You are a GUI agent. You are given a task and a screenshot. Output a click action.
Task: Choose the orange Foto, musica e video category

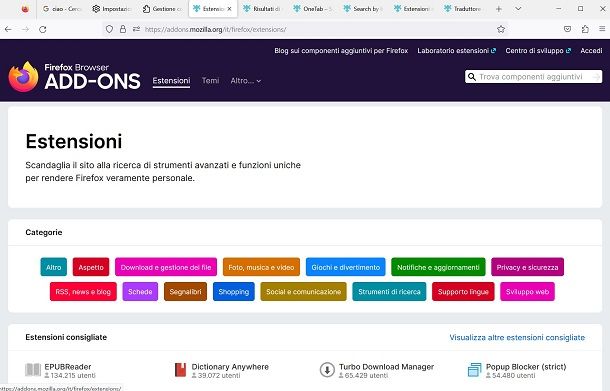pyautogui.click(x=261, y=267)
